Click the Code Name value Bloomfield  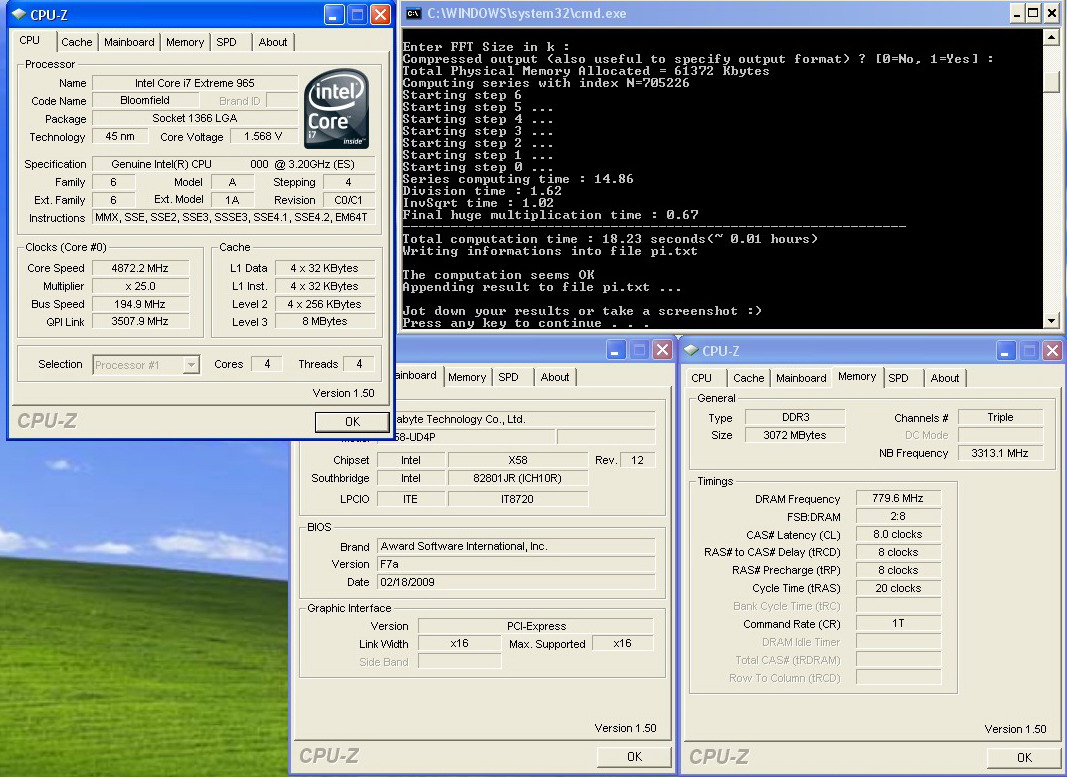pos(145,101)
